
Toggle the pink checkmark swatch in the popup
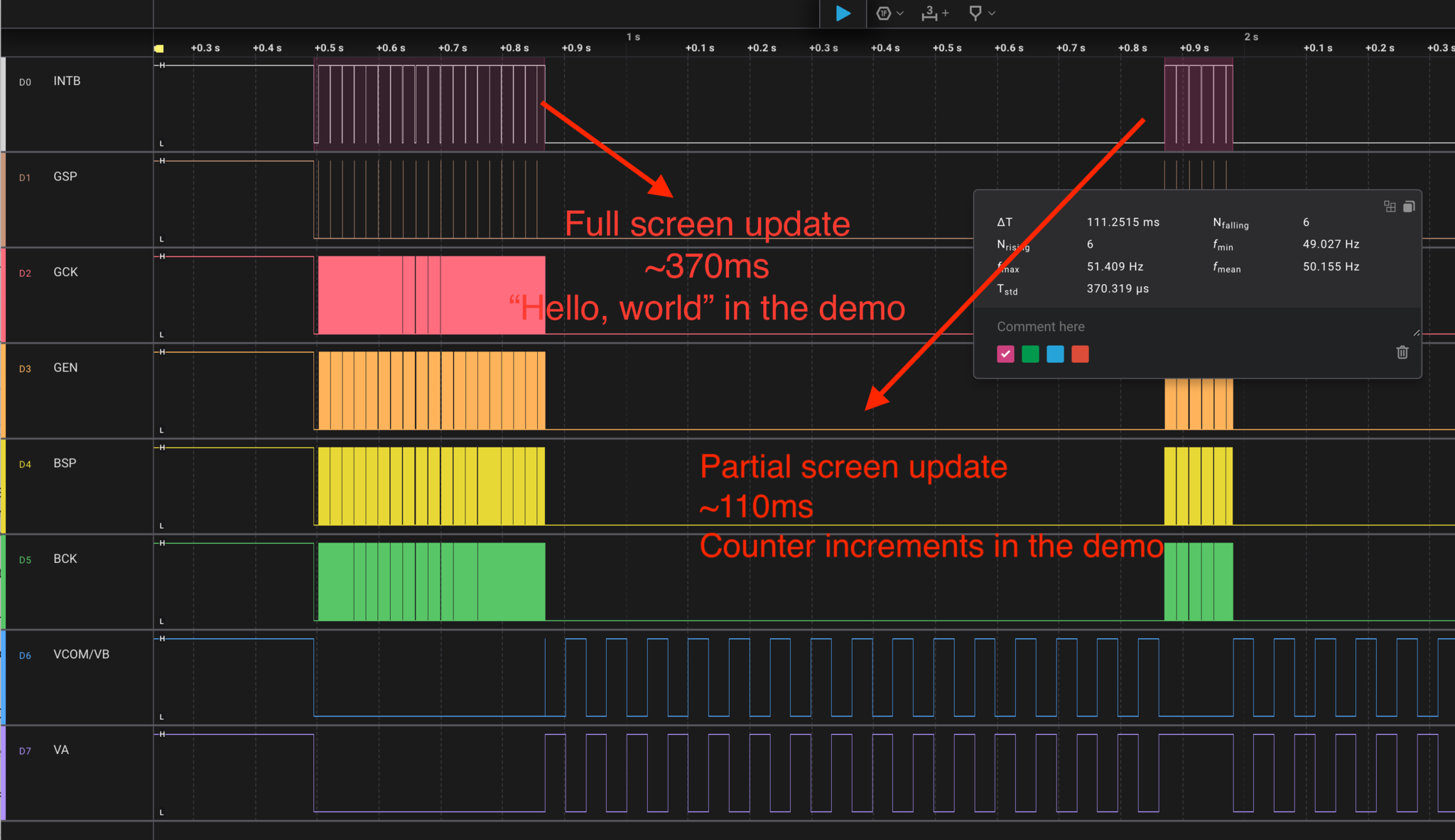click(1005, 354)
